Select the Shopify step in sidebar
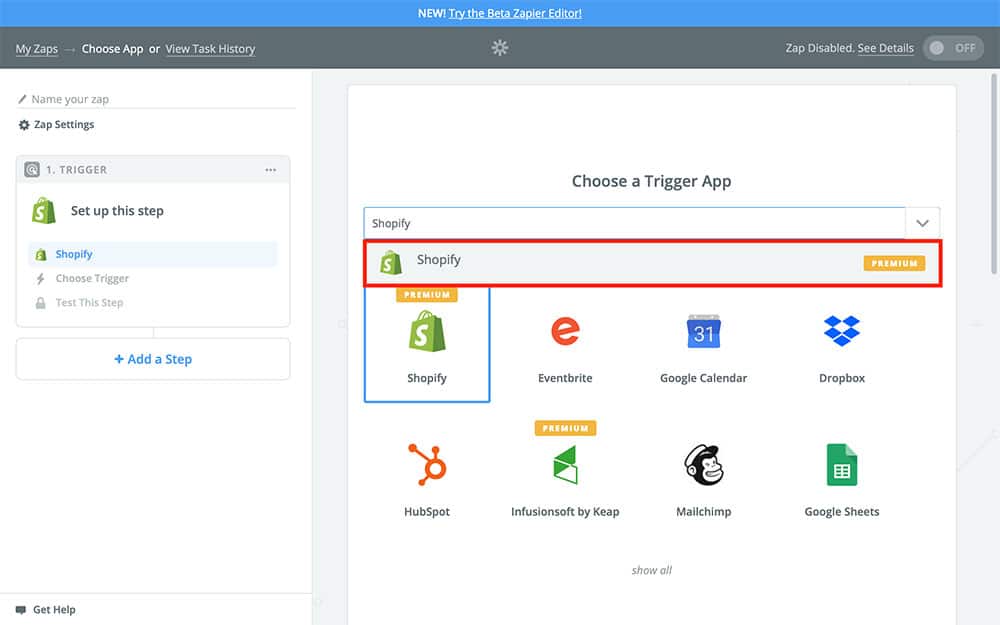This screenshot has width=1000, height=625. point(74,254)
